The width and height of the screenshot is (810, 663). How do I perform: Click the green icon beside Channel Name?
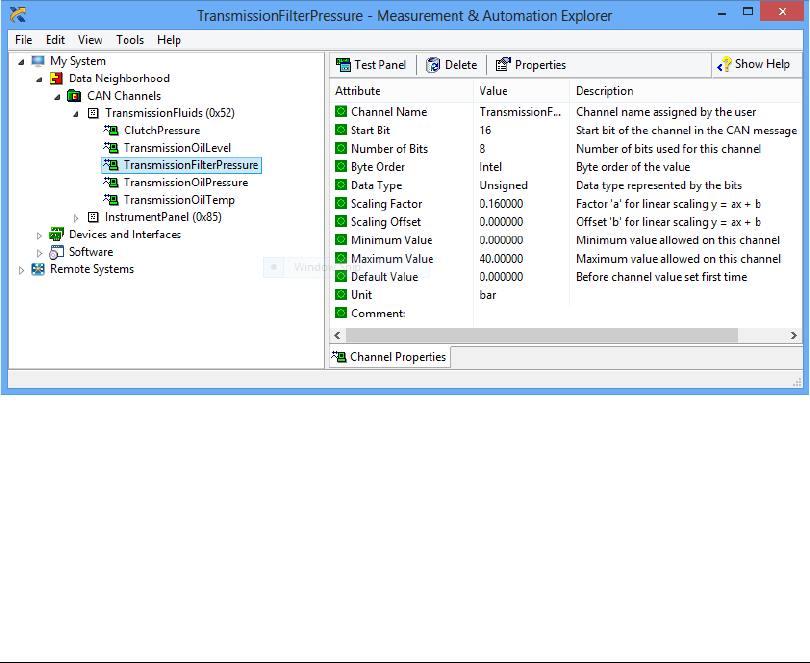[x=341, y=112]
